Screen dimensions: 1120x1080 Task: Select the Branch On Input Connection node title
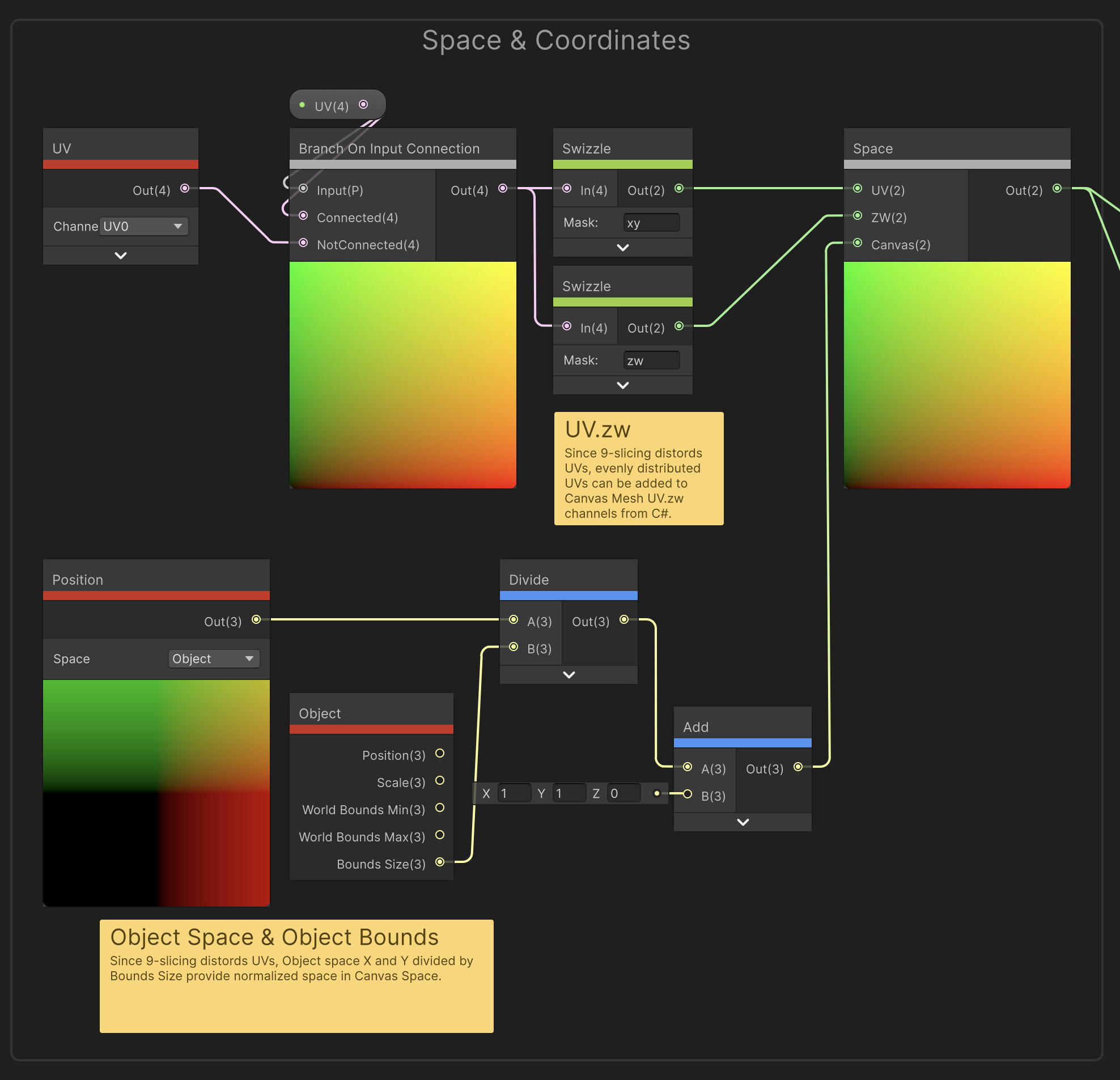pos(389,148)
